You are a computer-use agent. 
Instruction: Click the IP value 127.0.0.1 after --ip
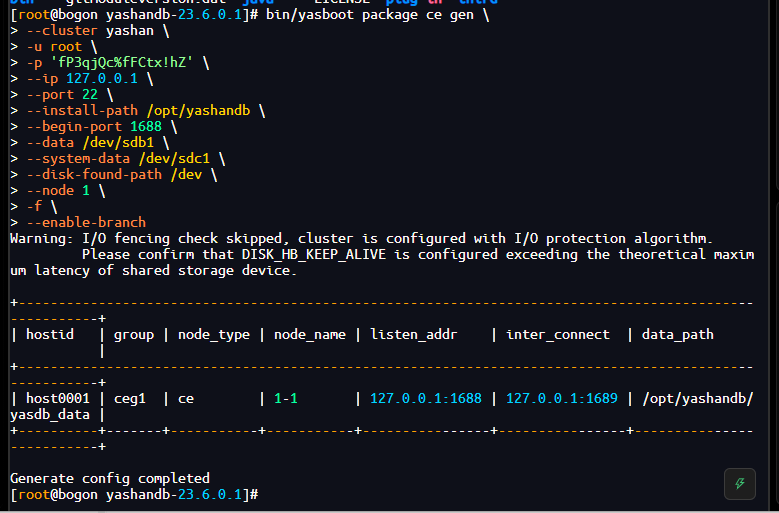coord(102,78)
